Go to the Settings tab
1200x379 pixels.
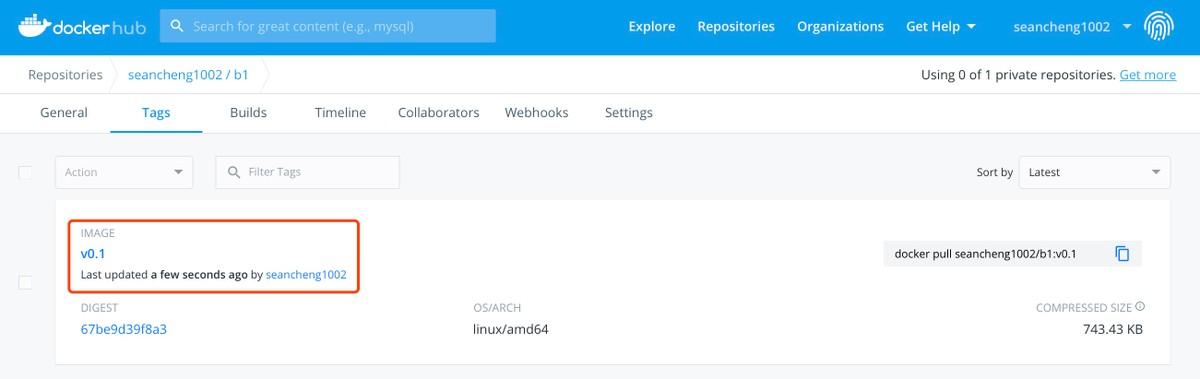pos(628,113)
